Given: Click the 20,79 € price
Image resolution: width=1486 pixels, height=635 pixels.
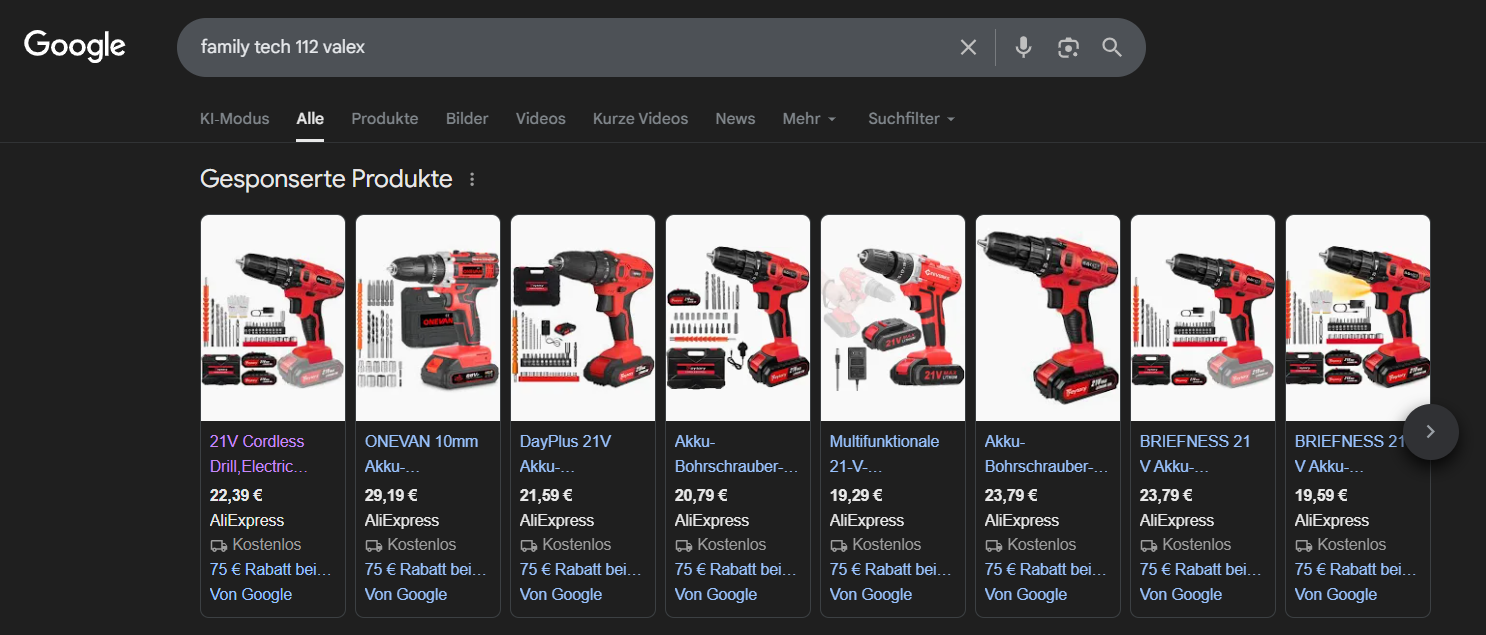Looking at the screenshot, I should [701, 495].
